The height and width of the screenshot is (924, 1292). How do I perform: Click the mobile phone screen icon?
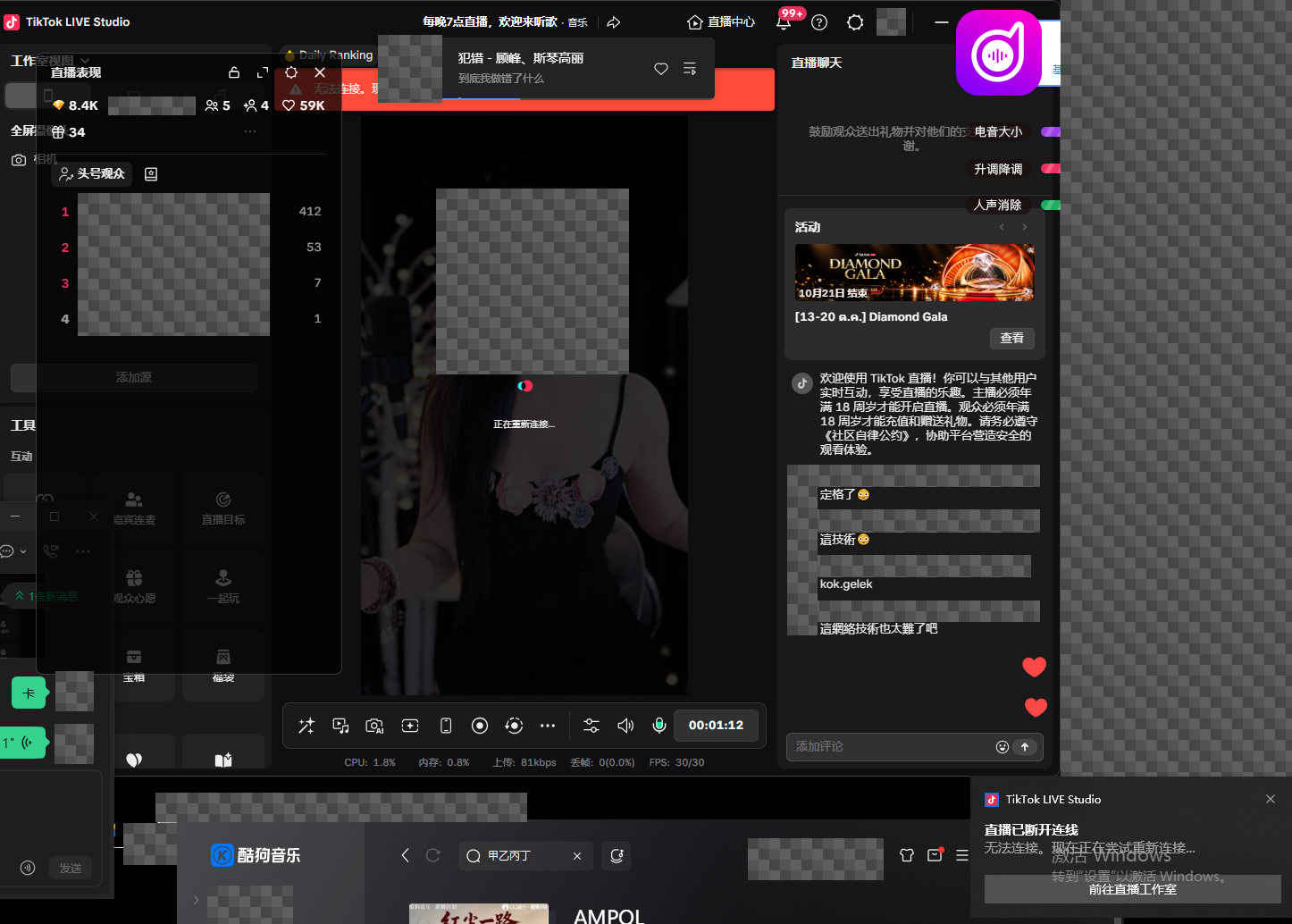coord(446,726)
